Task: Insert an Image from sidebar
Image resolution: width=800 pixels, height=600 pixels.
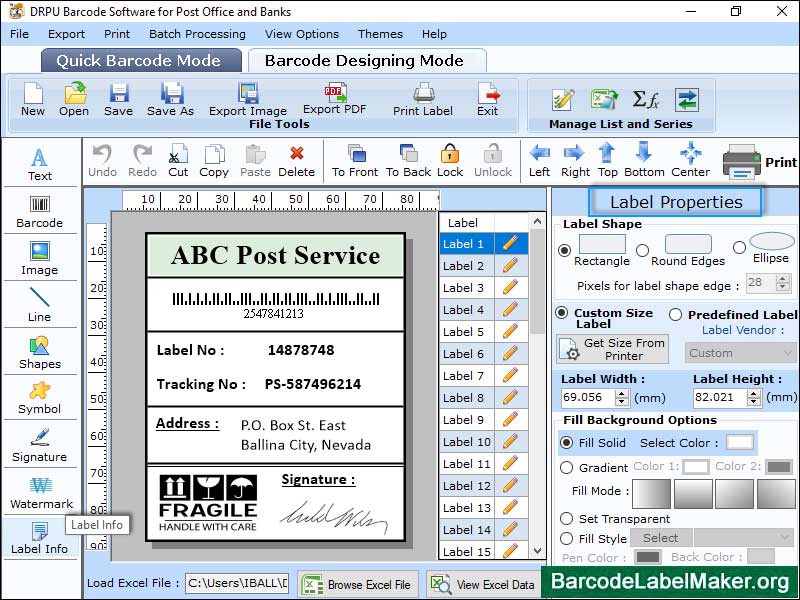Action: tap(40, 259)
